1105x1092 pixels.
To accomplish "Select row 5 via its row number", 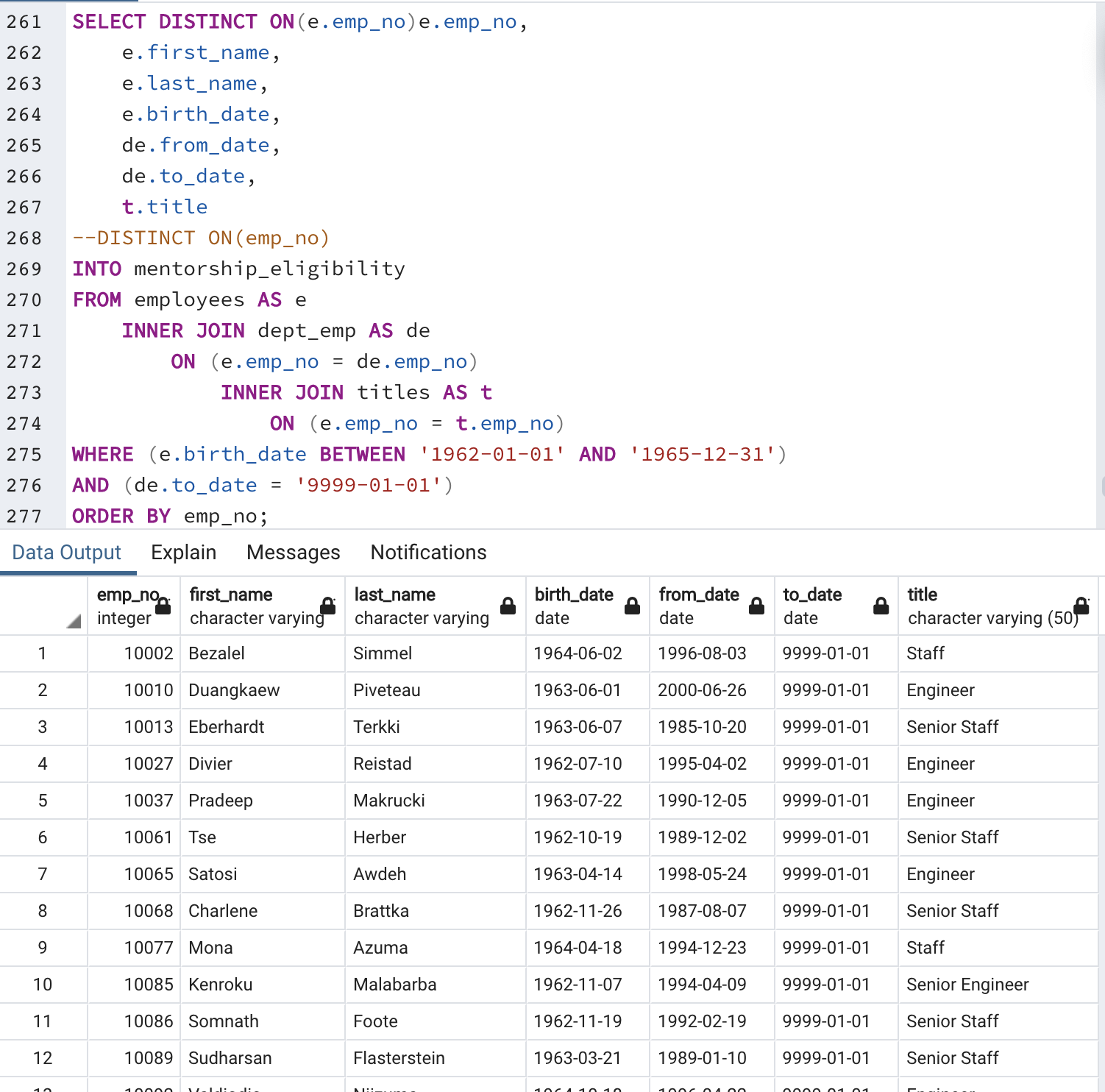I will click(43, 801).
